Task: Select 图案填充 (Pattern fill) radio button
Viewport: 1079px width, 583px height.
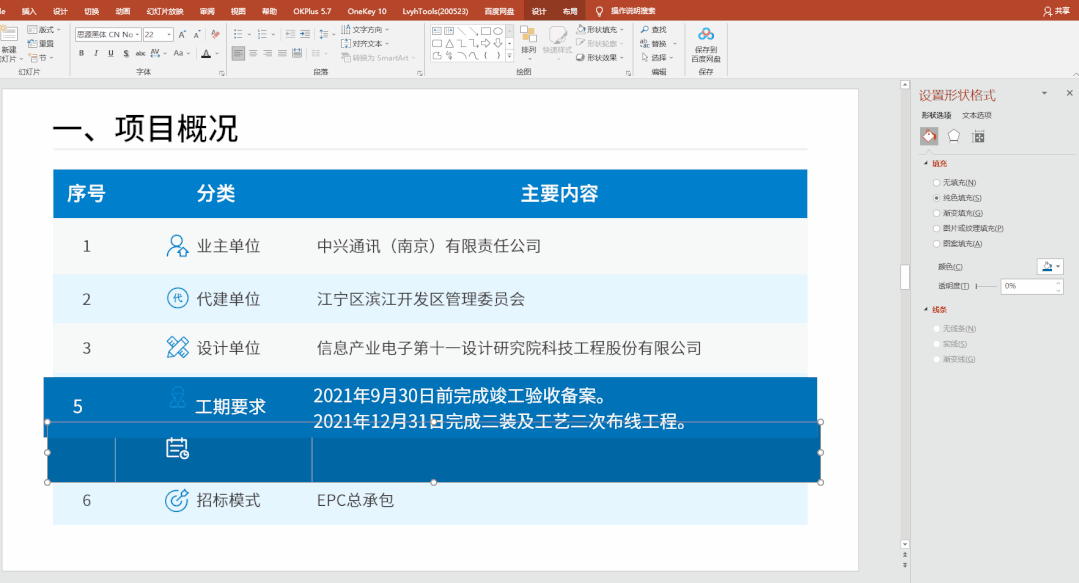Action: [x=936, y=244]
